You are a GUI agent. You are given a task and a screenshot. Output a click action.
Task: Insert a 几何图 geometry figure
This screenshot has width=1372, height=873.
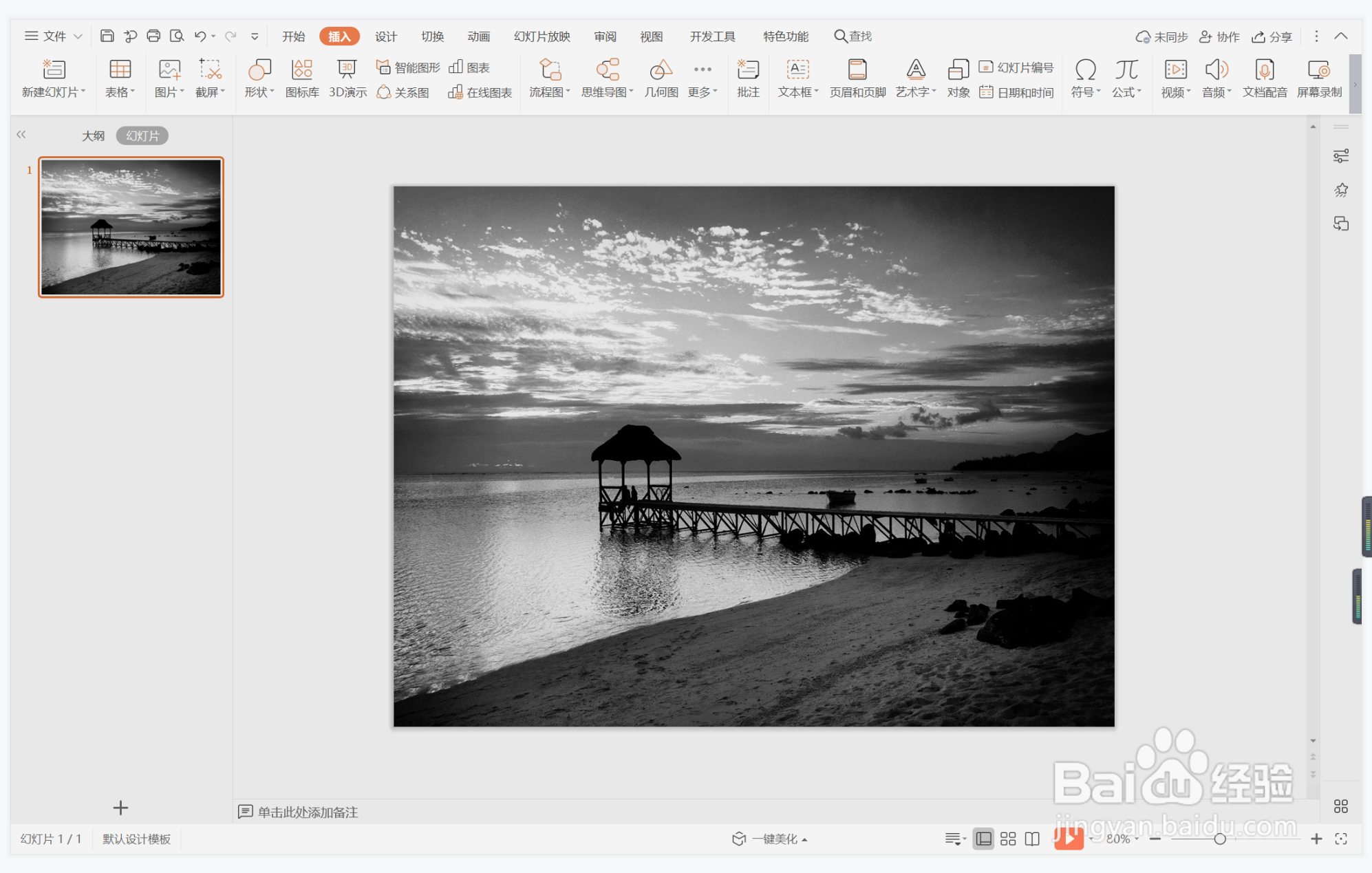(x=661, y=78)
